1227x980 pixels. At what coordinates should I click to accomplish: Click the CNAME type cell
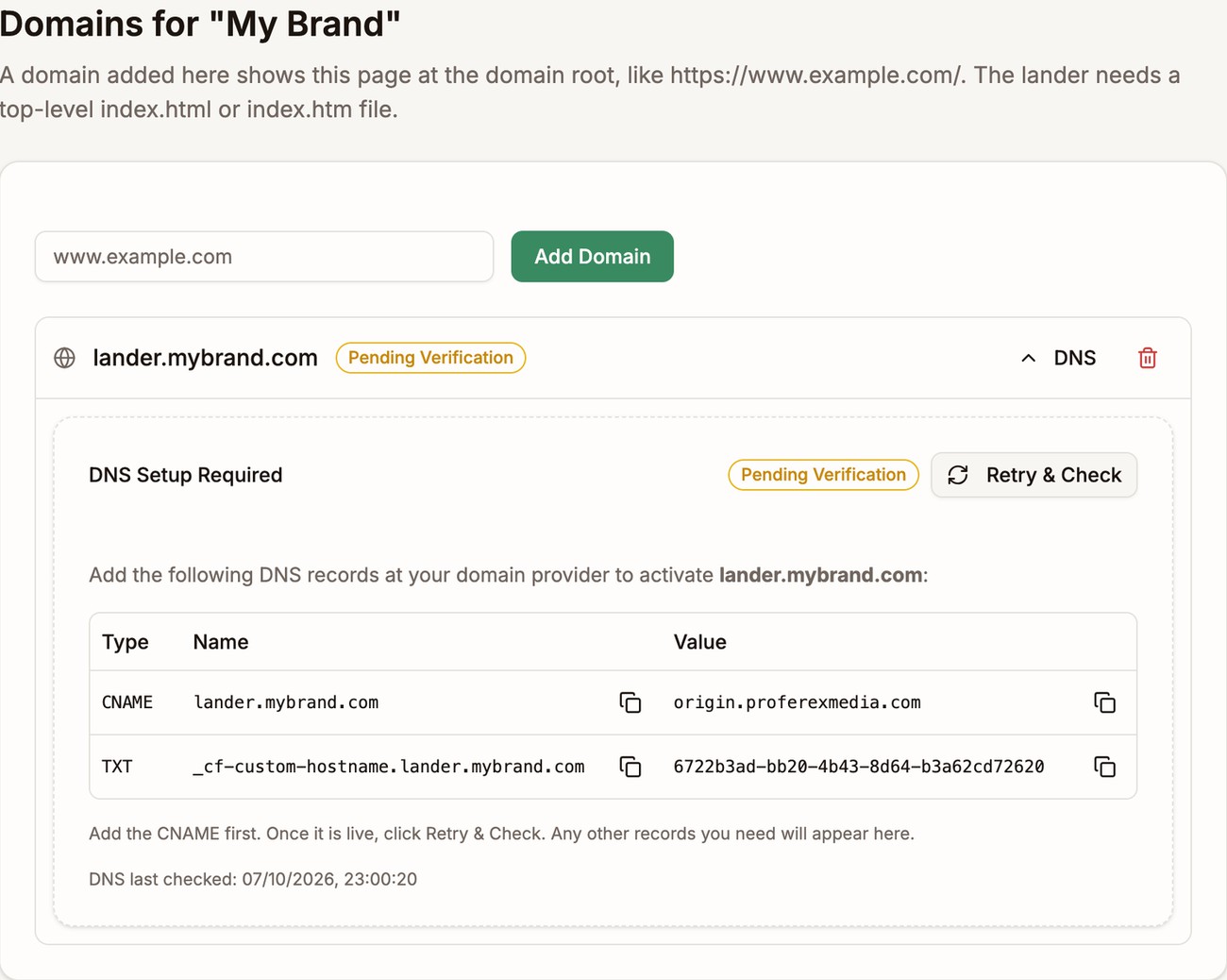pyautogui.click(x=127, y=702)
